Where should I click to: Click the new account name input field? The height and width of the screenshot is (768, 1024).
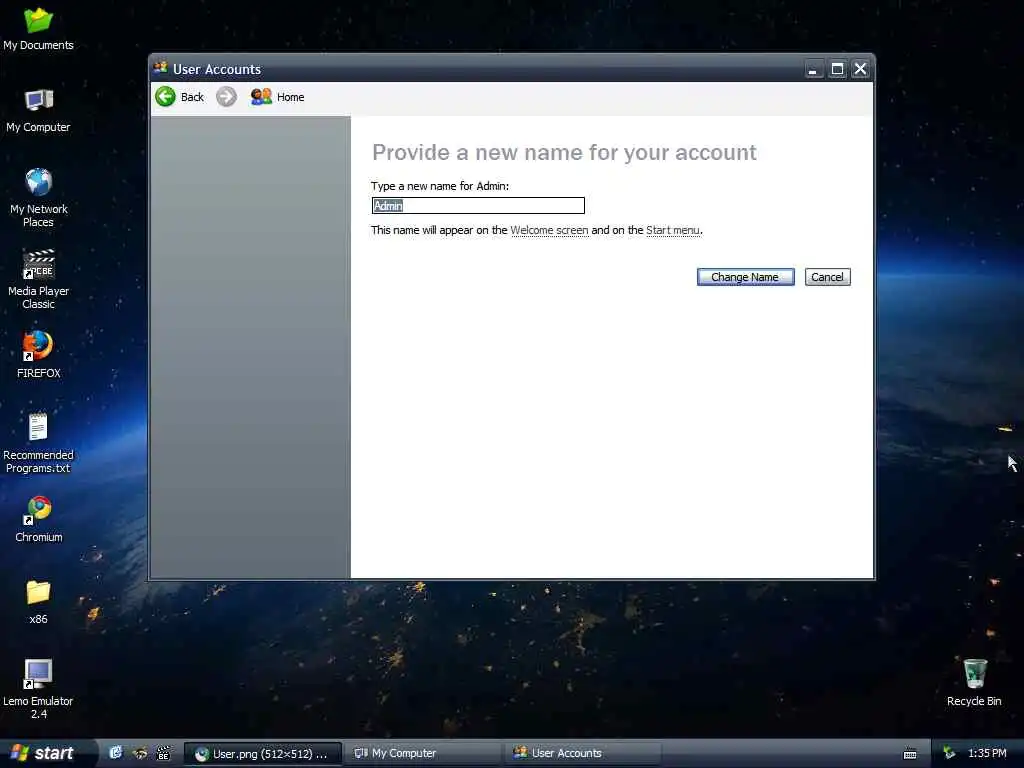[478, 206]
